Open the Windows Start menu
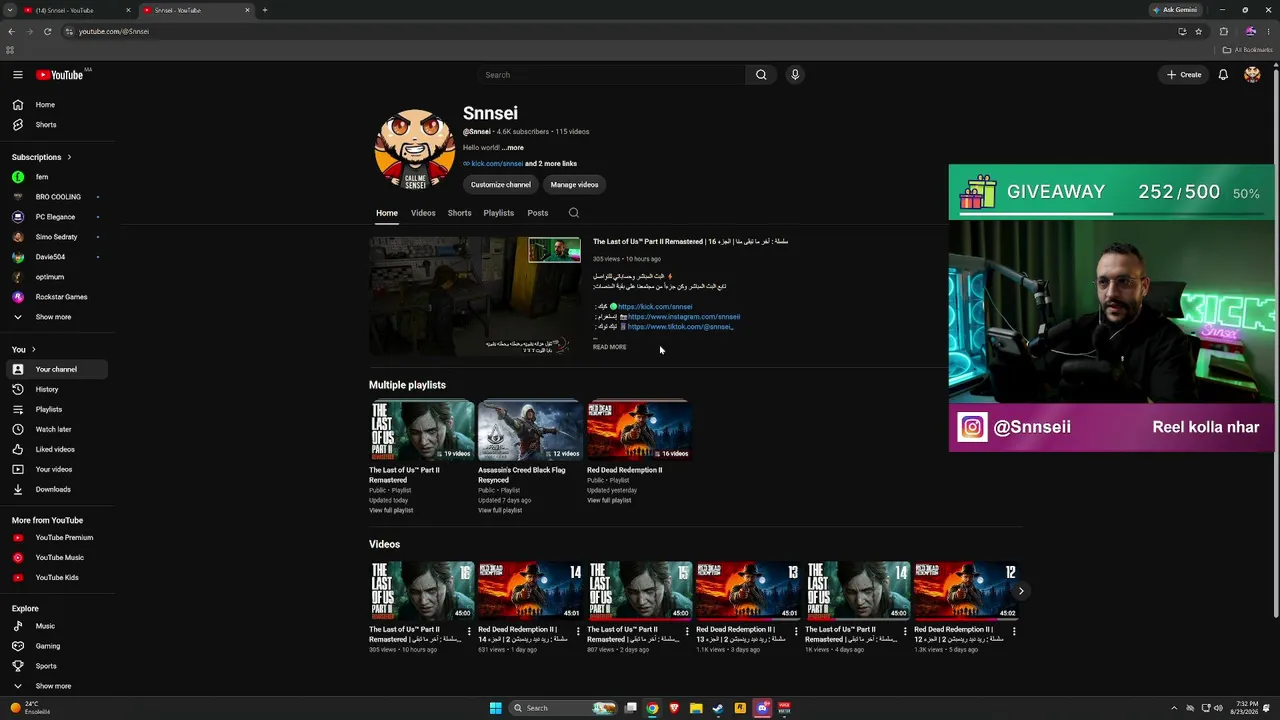Viewport: 1280px width, 720px height. point(495,708)
